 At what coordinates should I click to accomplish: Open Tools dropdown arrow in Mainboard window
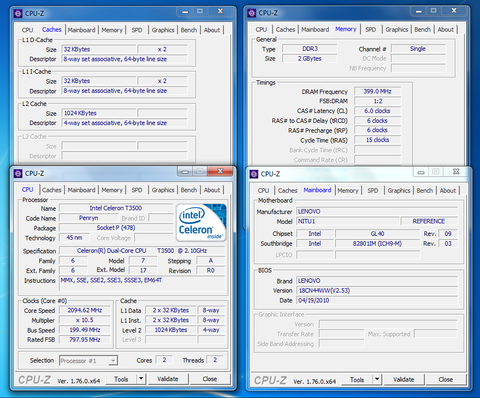pos(377,379)
